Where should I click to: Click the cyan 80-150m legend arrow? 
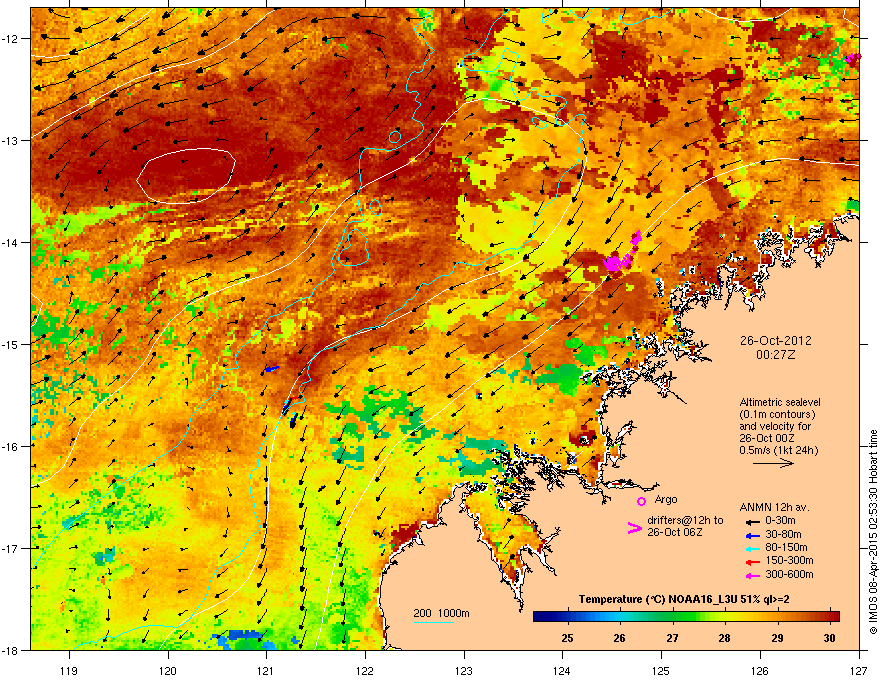point(752,548)
